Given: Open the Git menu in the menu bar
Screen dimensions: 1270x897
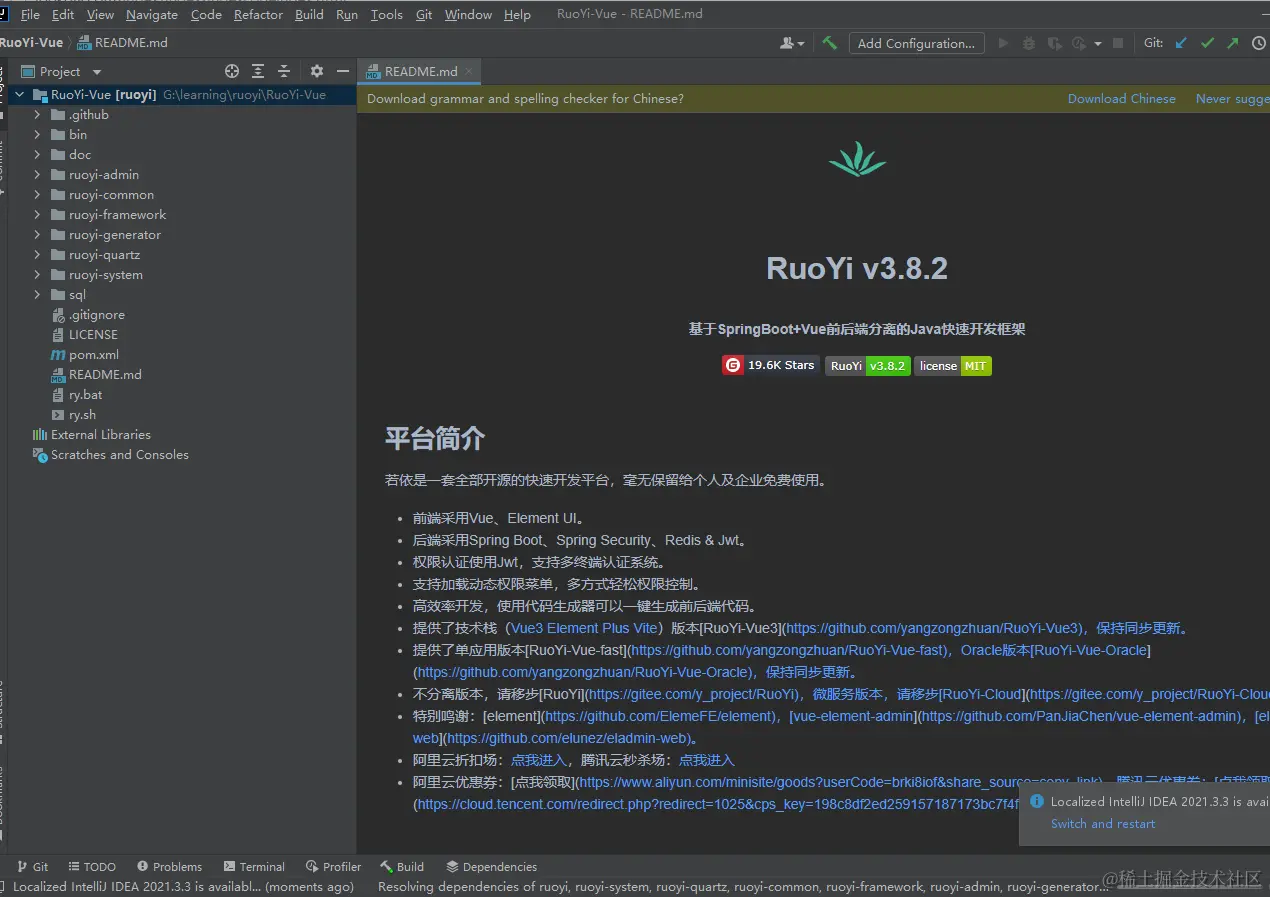Looking at the screenshot, I should tap(423, 14).
